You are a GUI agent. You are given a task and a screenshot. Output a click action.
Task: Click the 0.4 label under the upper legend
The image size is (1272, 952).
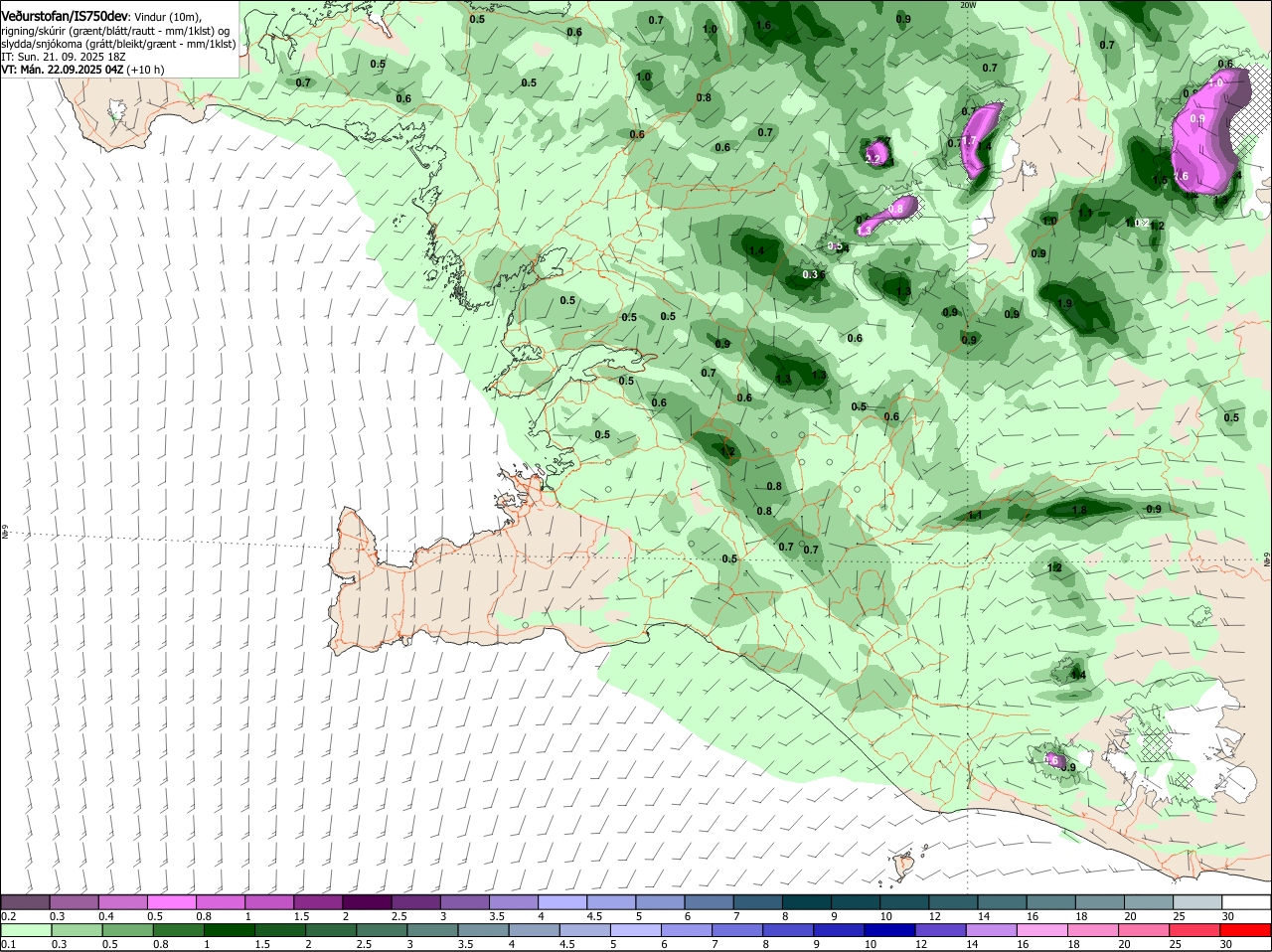tap(106, 916)
